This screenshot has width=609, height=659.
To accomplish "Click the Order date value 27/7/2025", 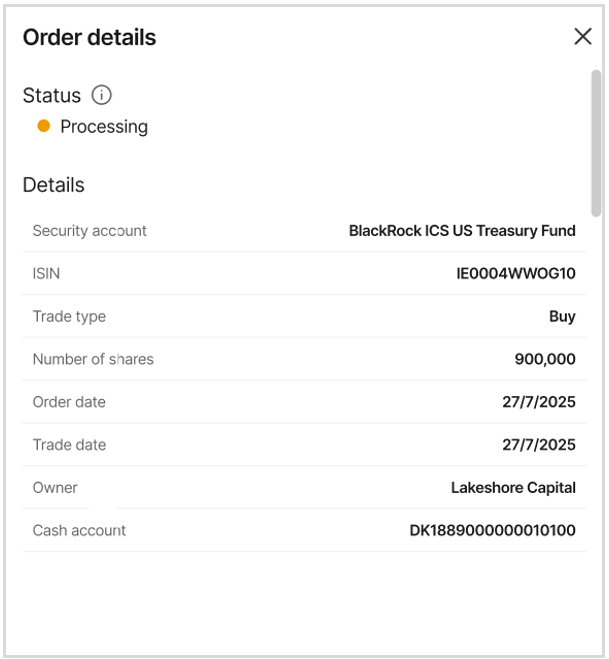I will pyautogui.click(x=539, y=402).
